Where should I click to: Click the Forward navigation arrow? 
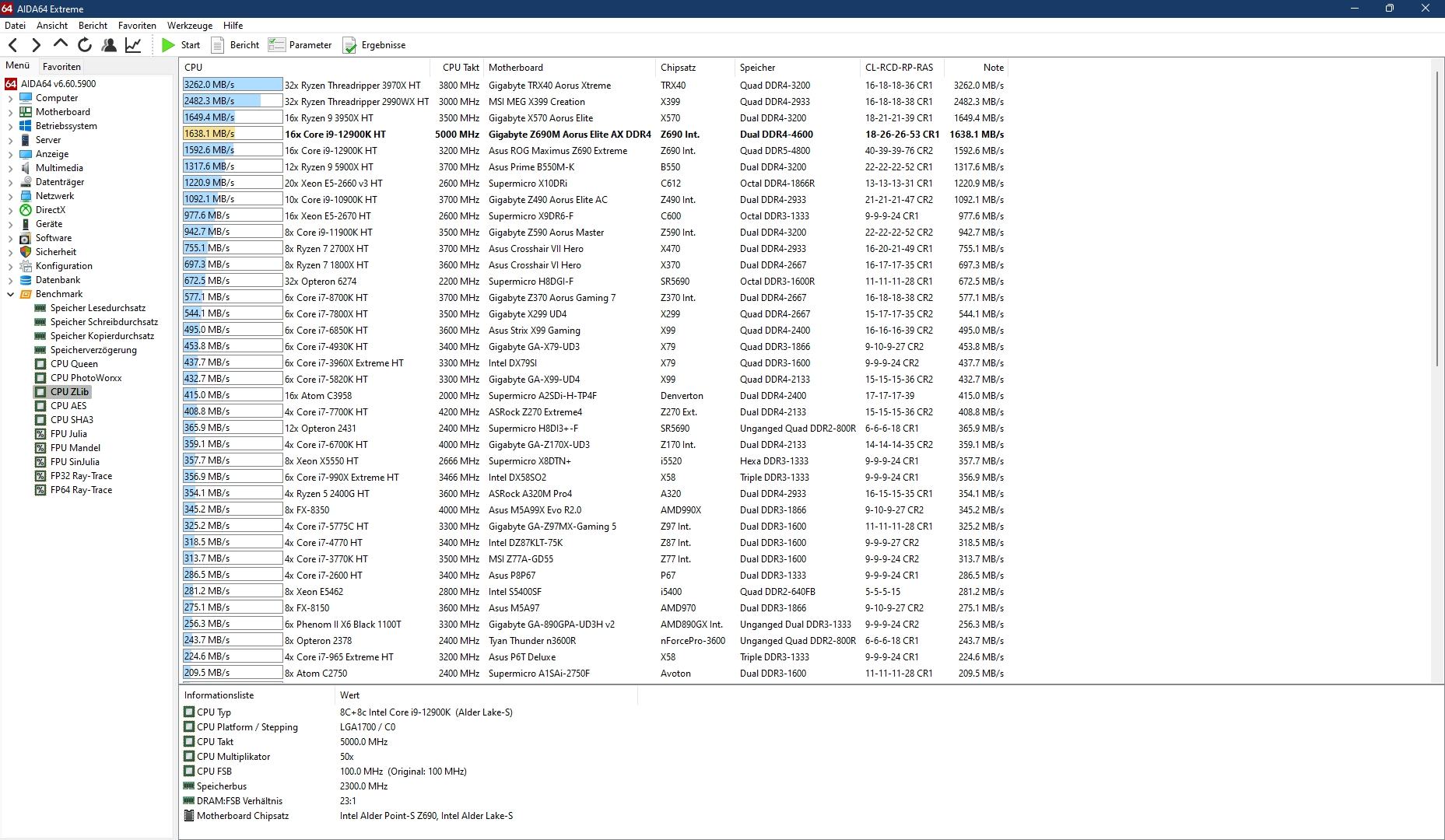tap(36, 45)
